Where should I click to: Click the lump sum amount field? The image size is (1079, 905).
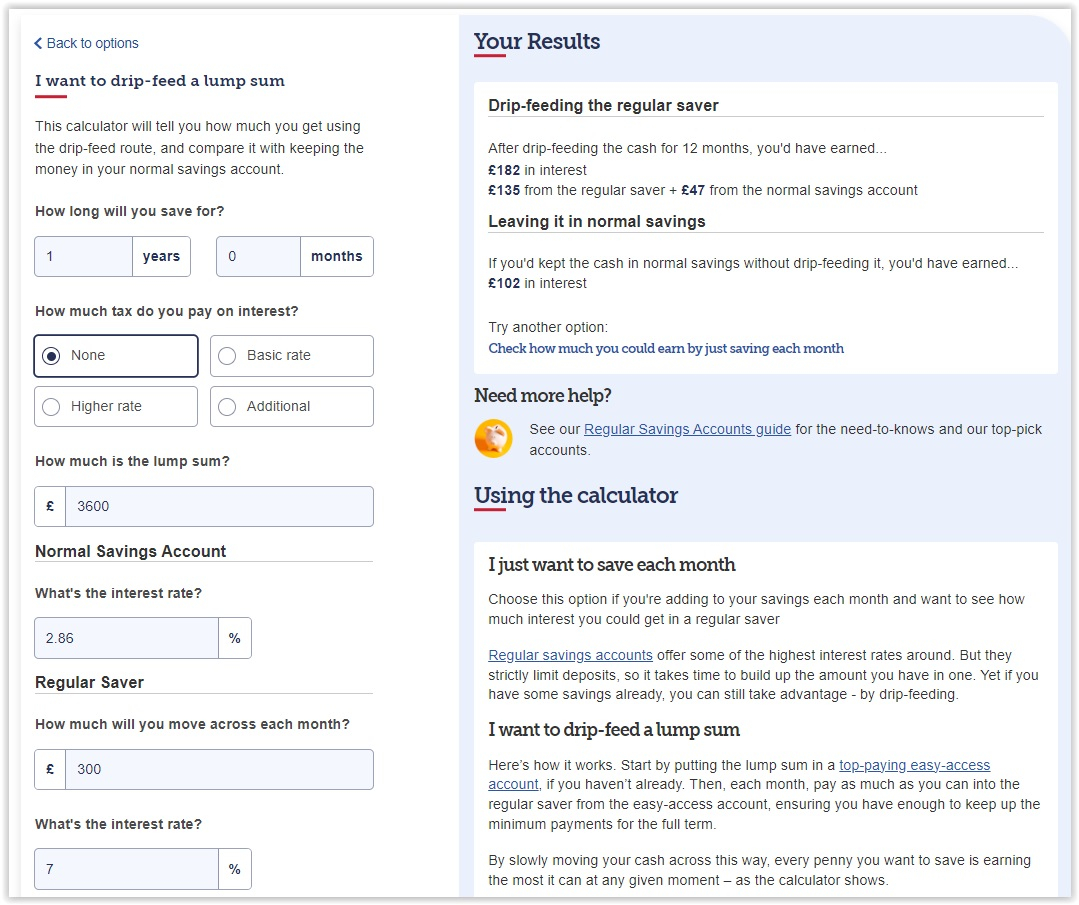tap(218, 507)
